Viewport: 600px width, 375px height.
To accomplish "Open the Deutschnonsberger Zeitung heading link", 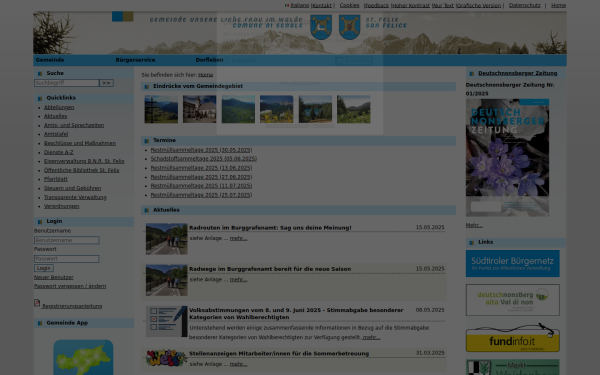I will click(517, 73).
